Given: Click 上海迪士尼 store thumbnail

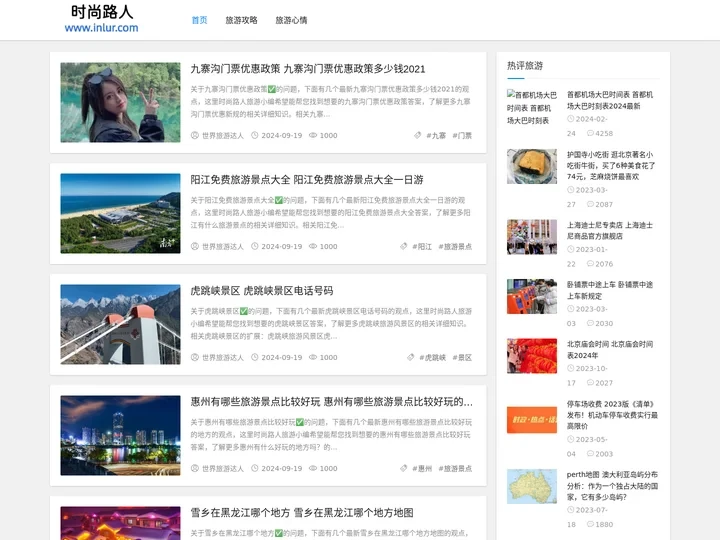Looking at the screenshot, I should [x=532, y=237].
